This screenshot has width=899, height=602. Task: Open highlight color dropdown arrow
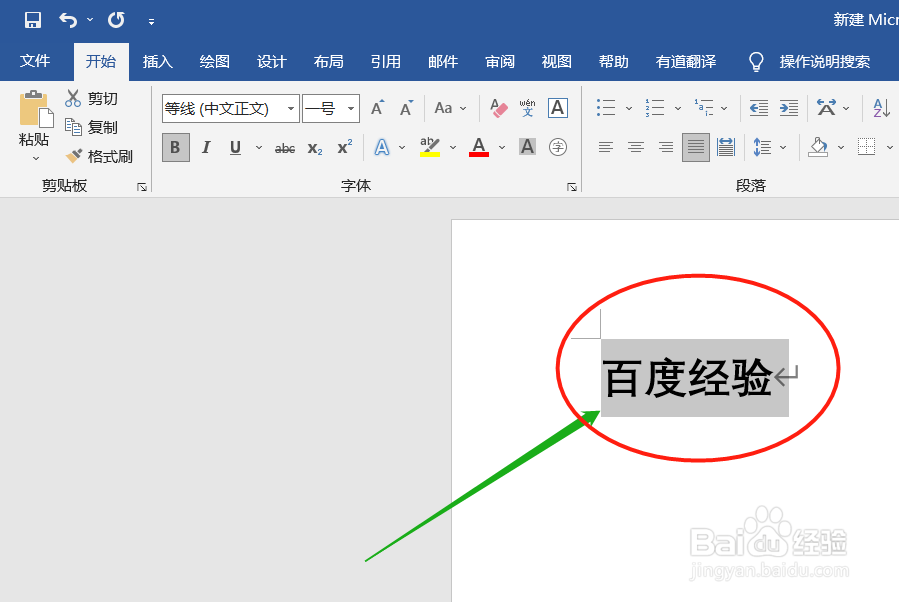(453, 147)
